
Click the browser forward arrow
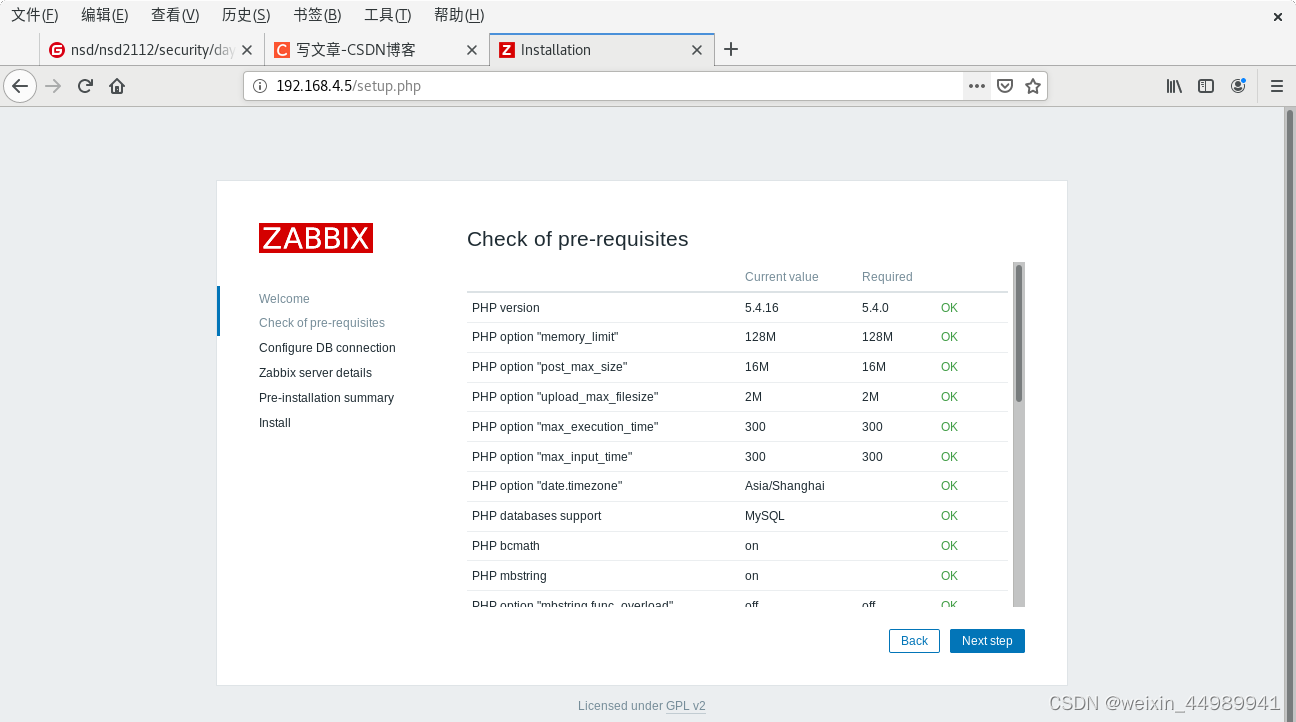pyautogui.click(x=54, y=86)
